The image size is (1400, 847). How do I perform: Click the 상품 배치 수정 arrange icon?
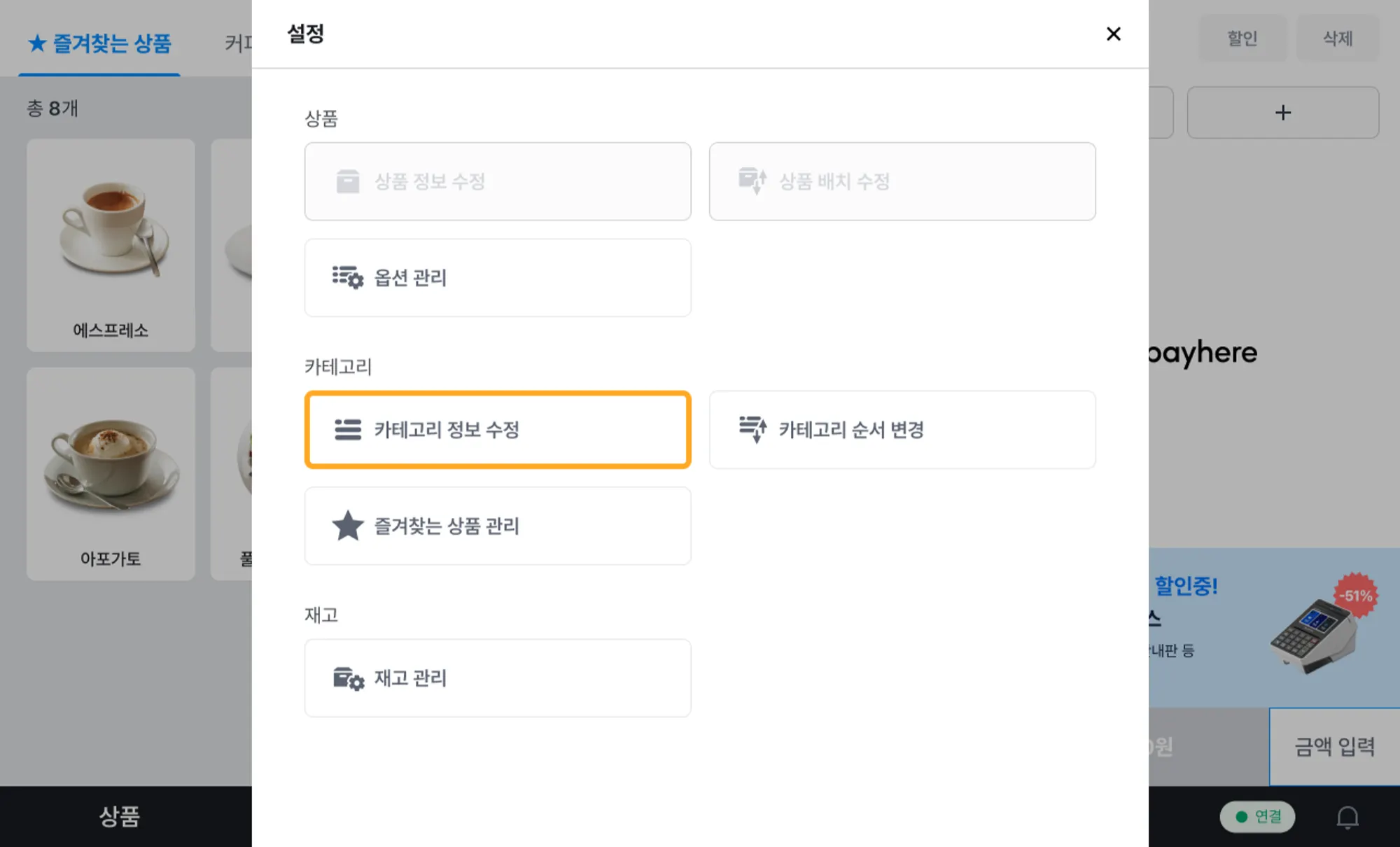click(752, 181)
